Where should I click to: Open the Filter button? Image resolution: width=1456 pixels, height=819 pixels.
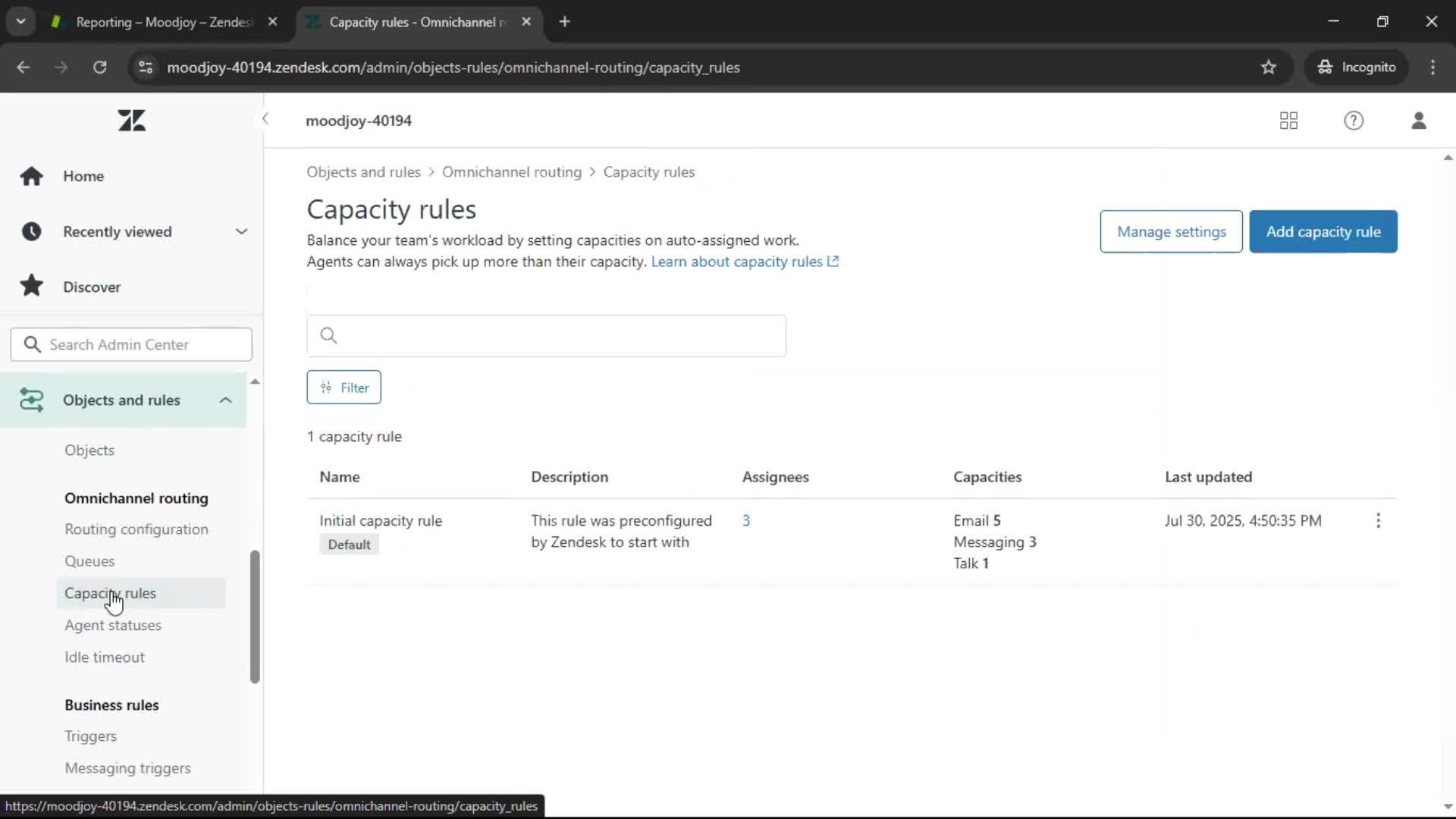tap(344, 388)
